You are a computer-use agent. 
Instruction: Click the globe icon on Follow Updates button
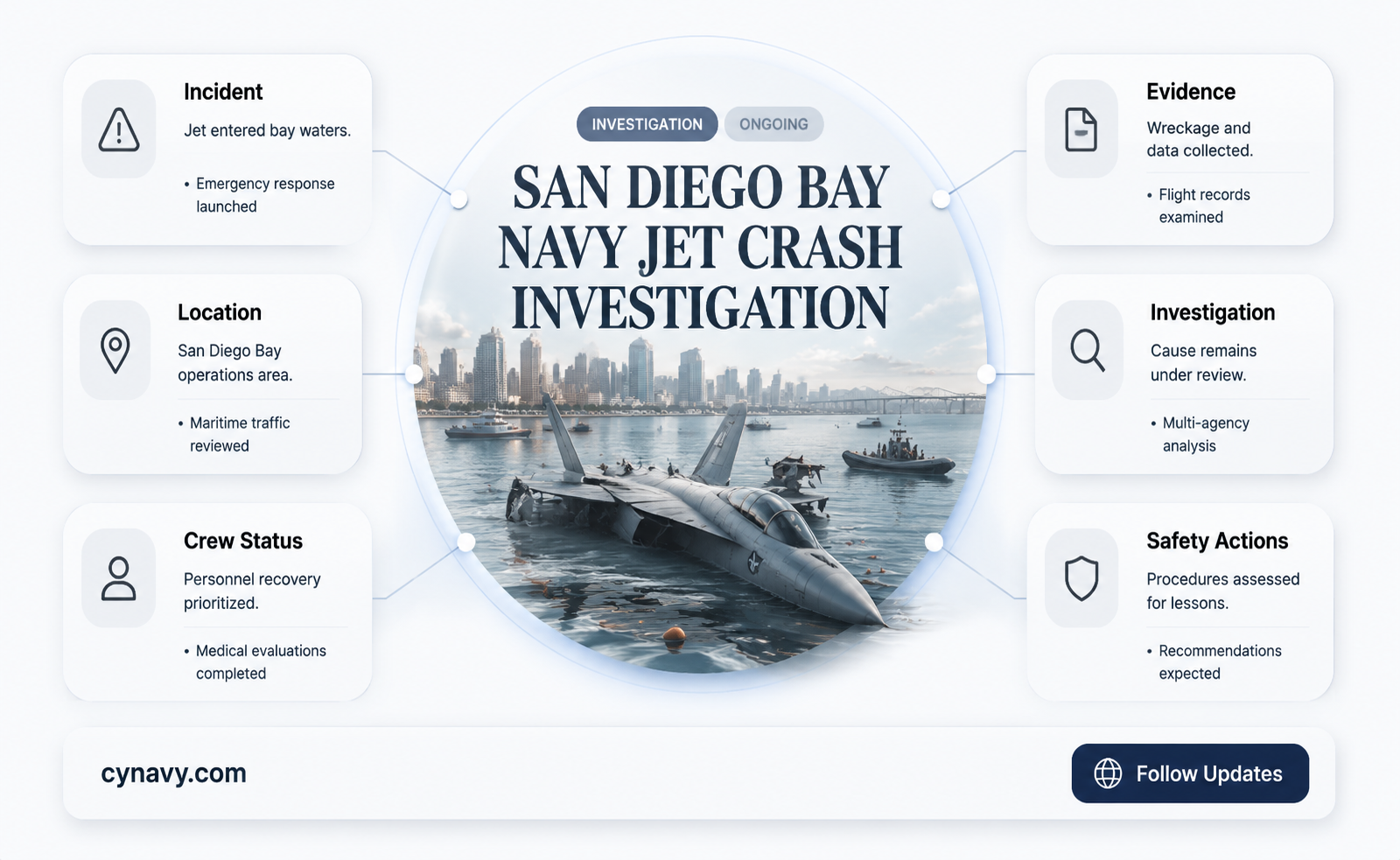[x=1108, y=773]
